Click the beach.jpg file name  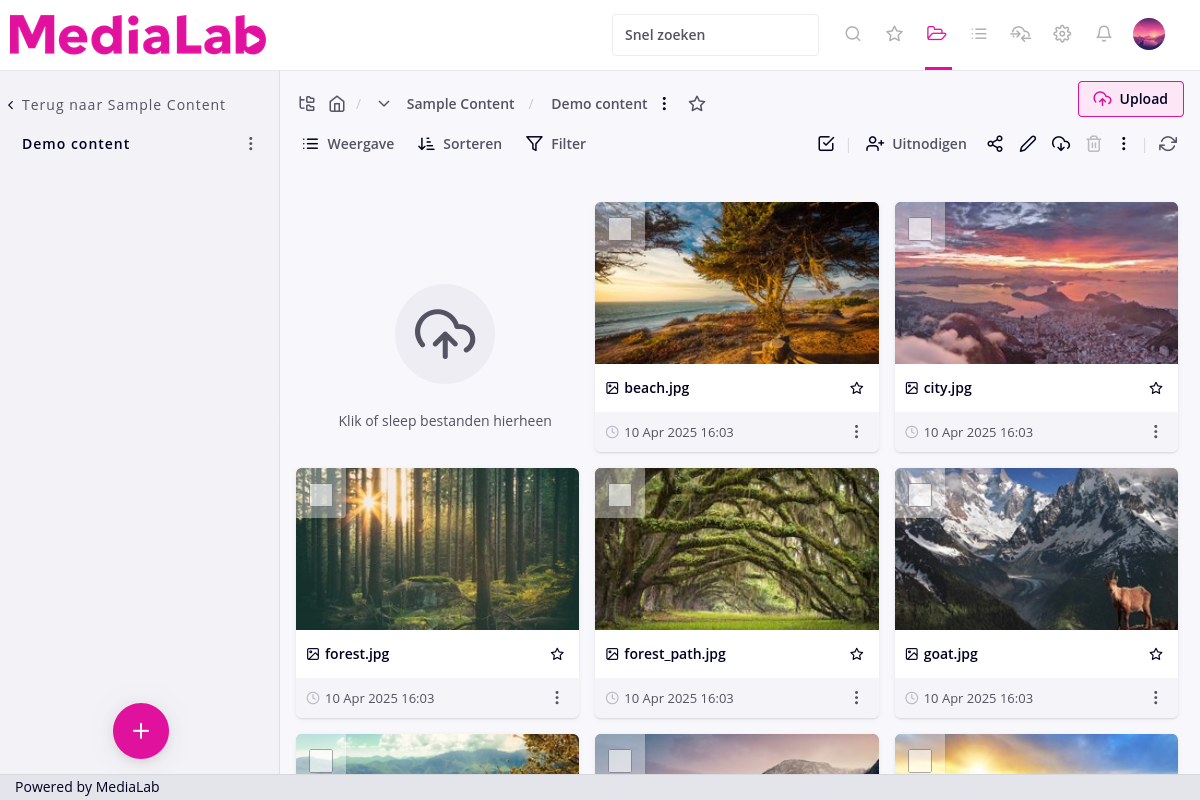(x=656, y=388)
